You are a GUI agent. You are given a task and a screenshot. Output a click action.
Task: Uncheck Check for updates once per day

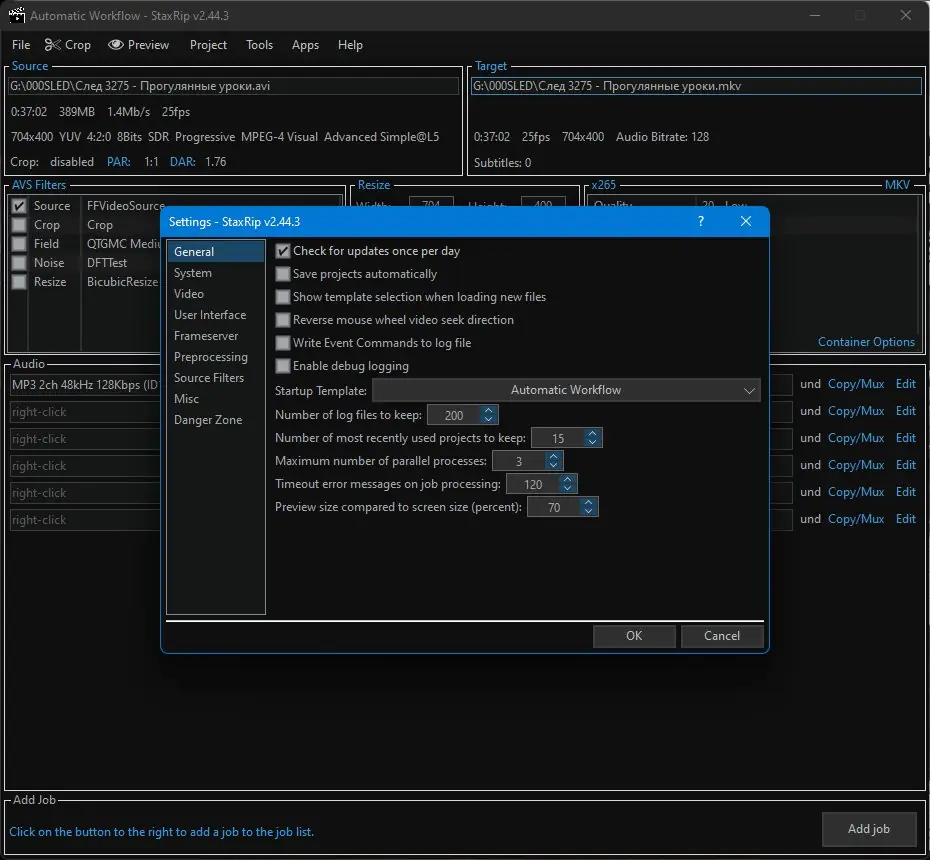pyautogui.click(x=283, y=251)
